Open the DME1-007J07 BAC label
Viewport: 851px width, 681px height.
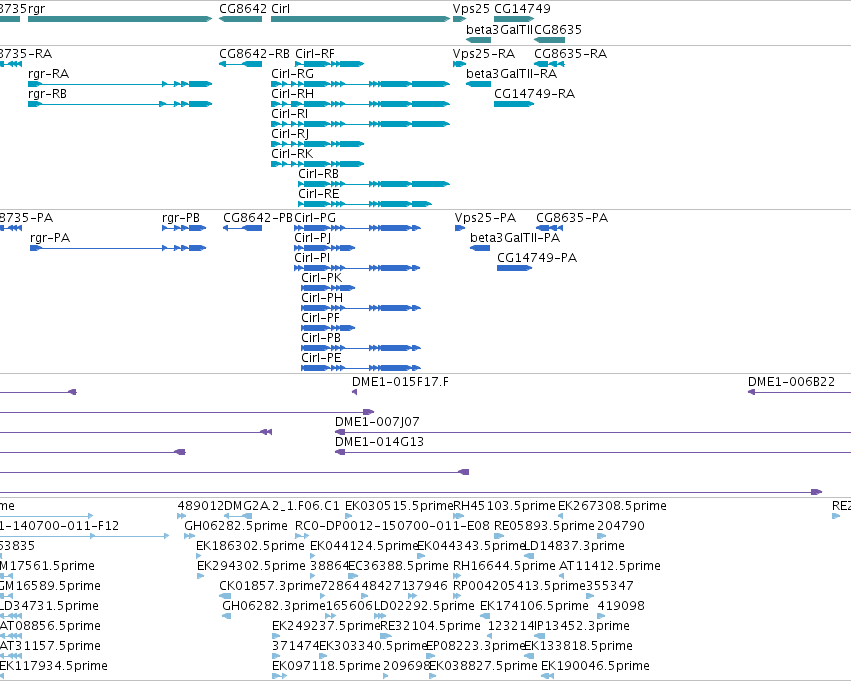pos(377,422)
